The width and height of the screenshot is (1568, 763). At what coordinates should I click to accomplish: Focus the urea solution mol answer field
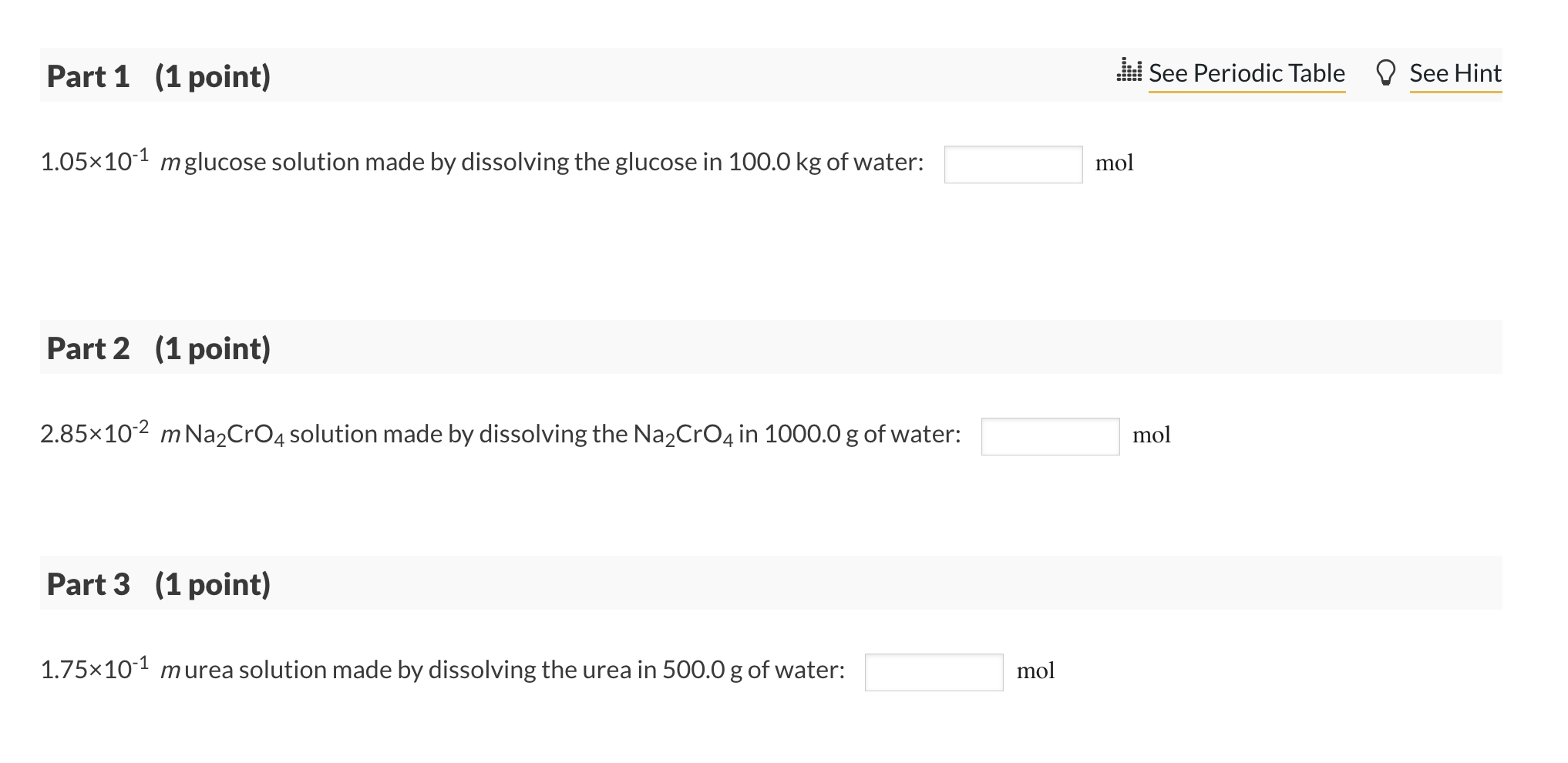pyautogui.click(x=934, y=672)
